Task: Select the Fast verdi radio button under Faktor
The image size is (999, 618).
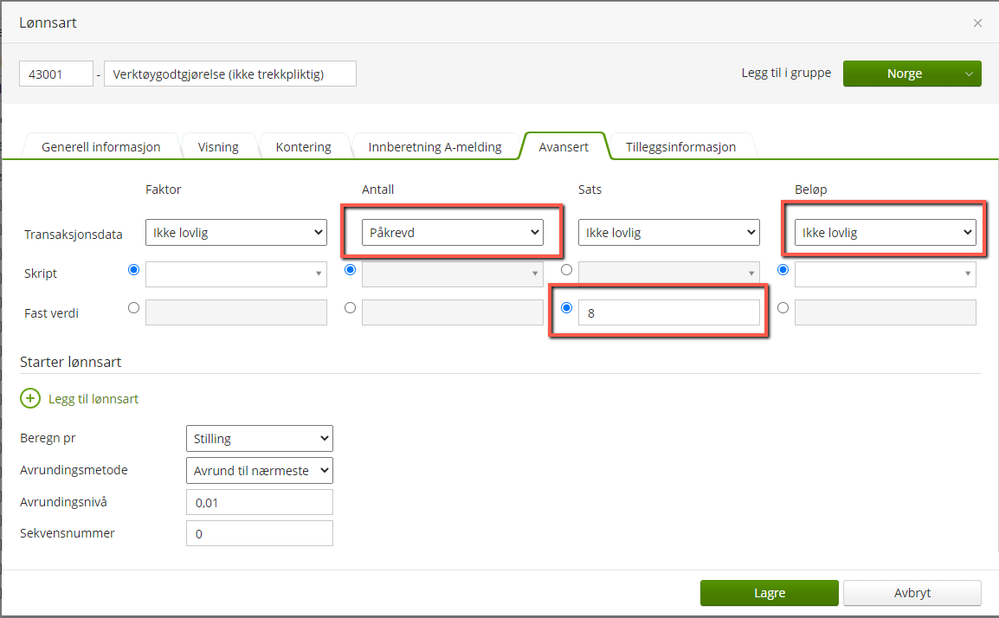Action: click(134, 309)
